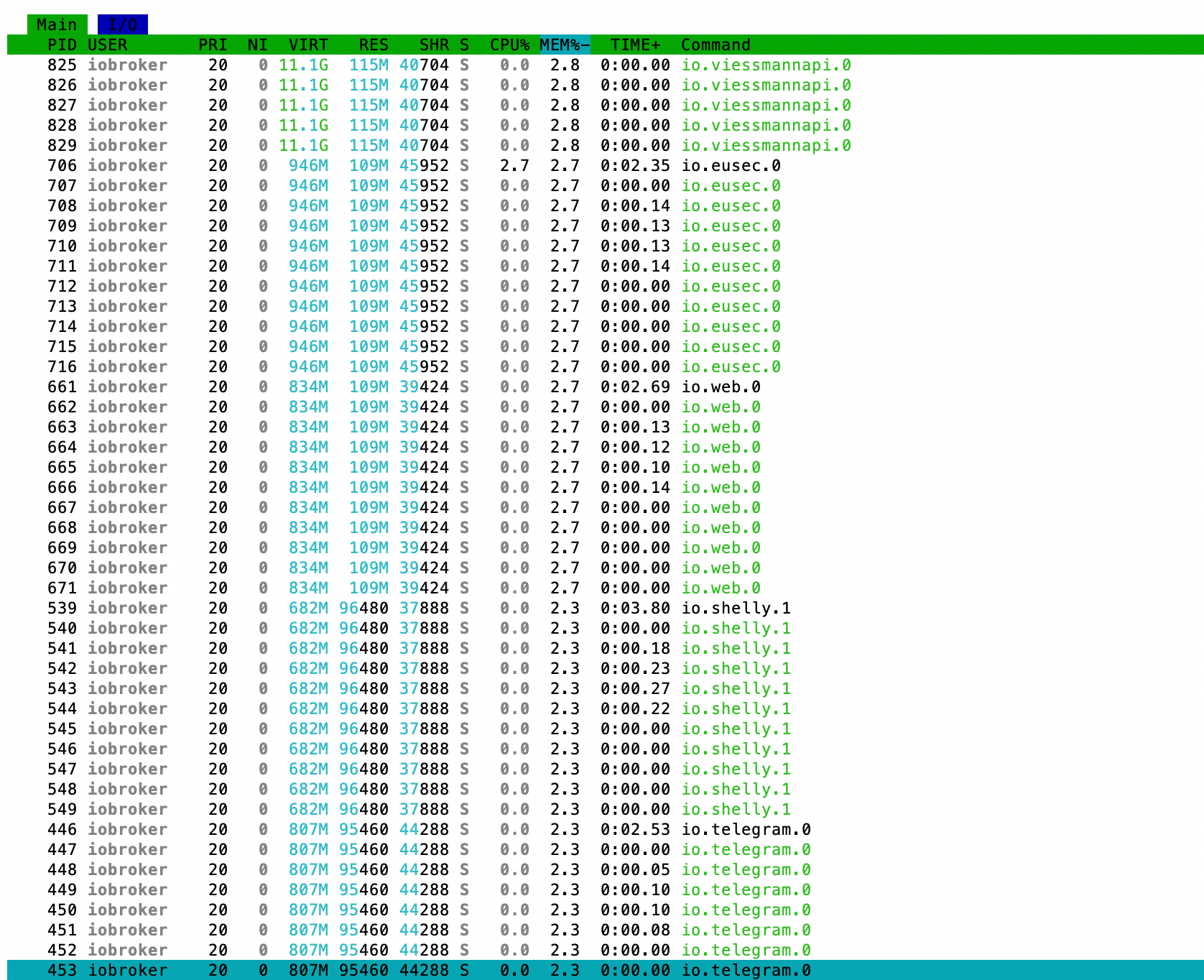Image resolution: width=1204 pixels, height=980 pixels.
Task: Sort by Command column header
Action: pyautogui.click(x=716, y=45)
